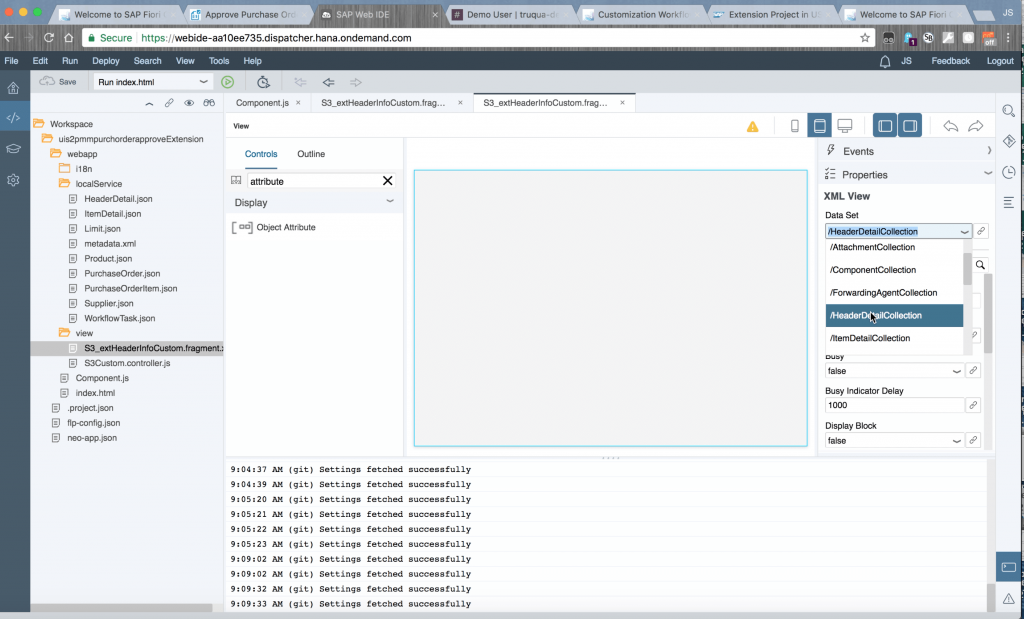
Task: Toggle hidden files eye icon
Action: click(189, 103)
